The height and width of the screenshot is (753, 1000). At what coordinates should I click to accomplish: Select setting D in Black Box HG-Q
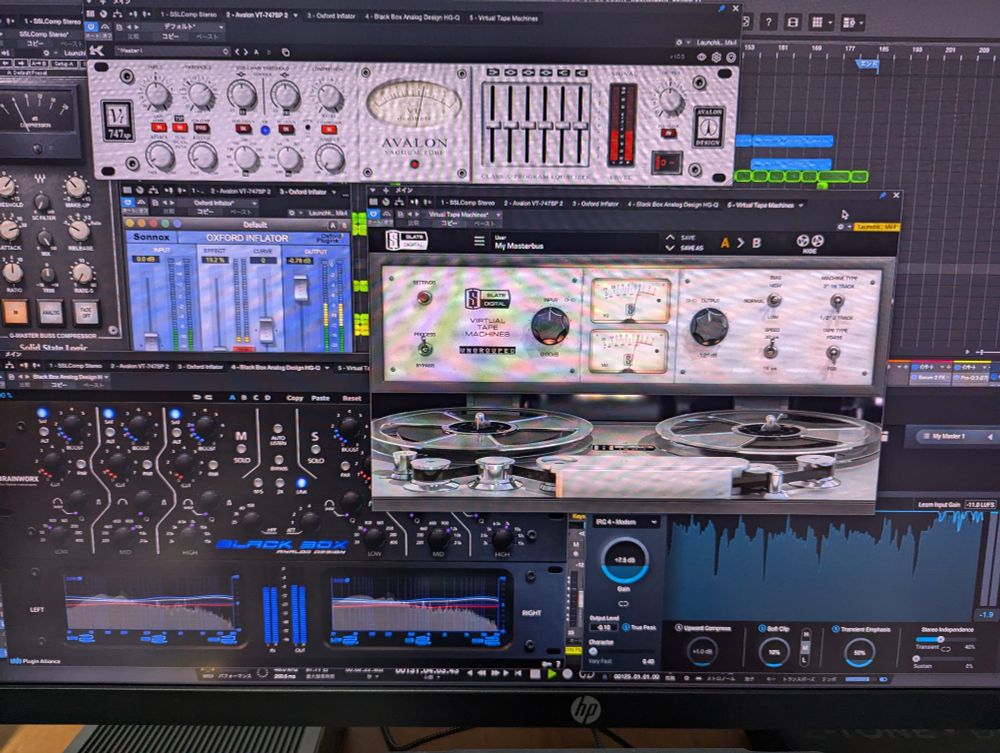click(268, 397)
